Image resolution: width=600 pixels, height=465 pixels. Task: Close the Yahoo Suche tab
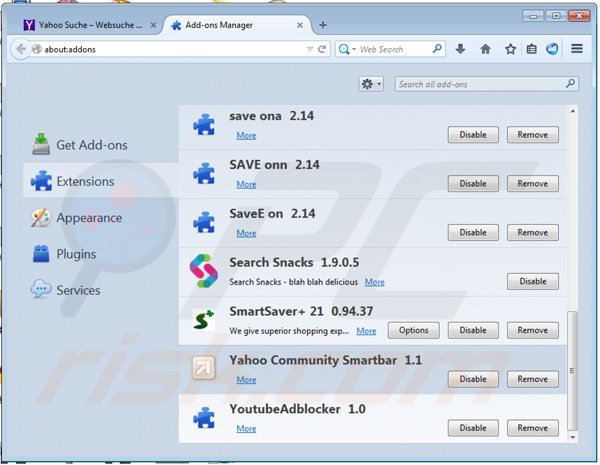153,25
